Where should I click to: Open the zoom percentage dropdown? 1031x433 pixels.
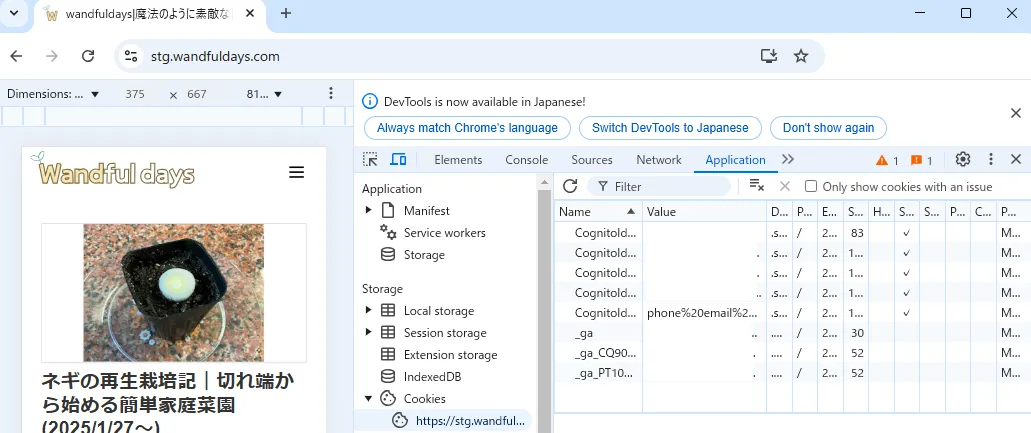click(x=264, y=94)
